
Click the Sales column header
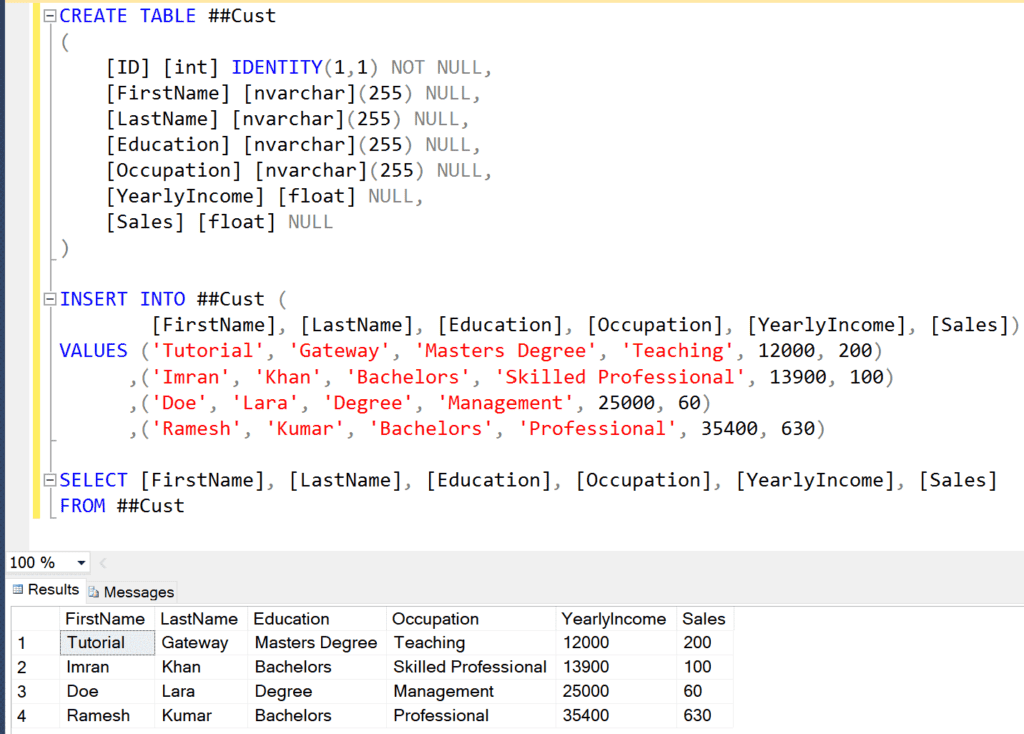click(703, 618)
